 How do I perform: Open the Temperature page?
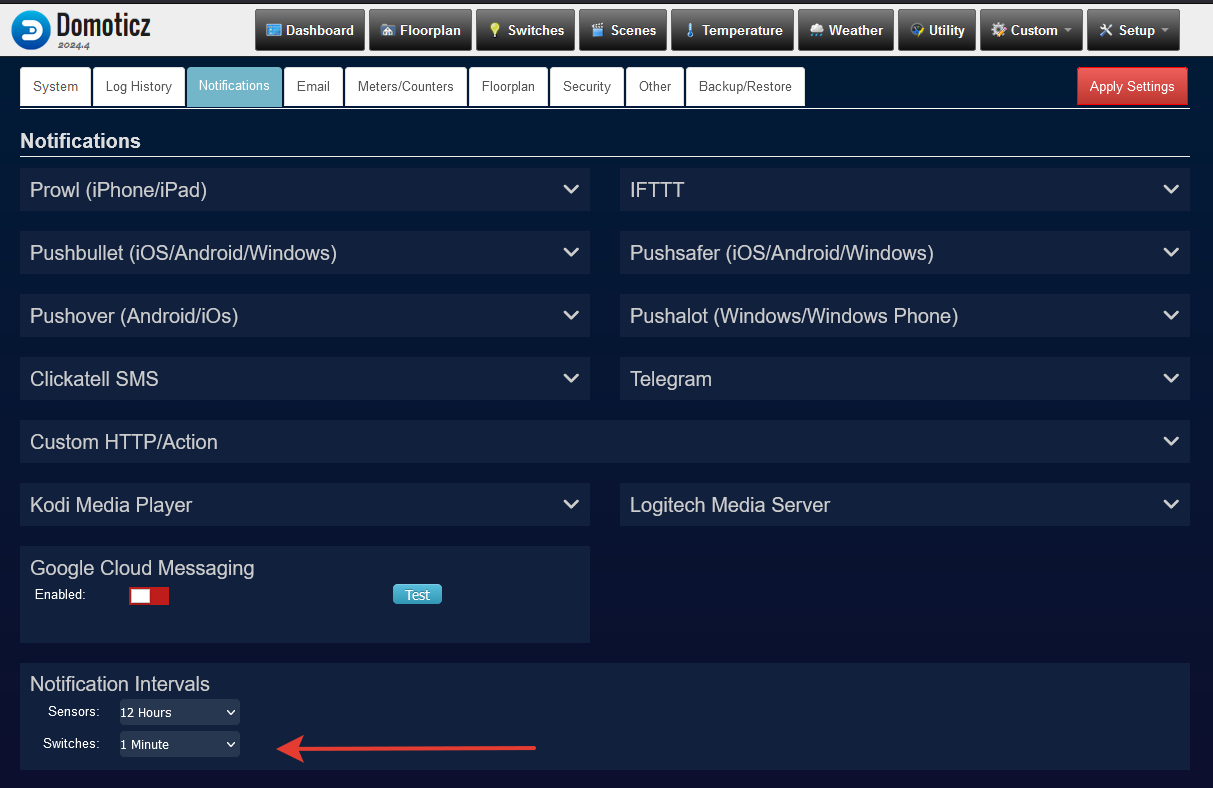[x=732, y=30]
